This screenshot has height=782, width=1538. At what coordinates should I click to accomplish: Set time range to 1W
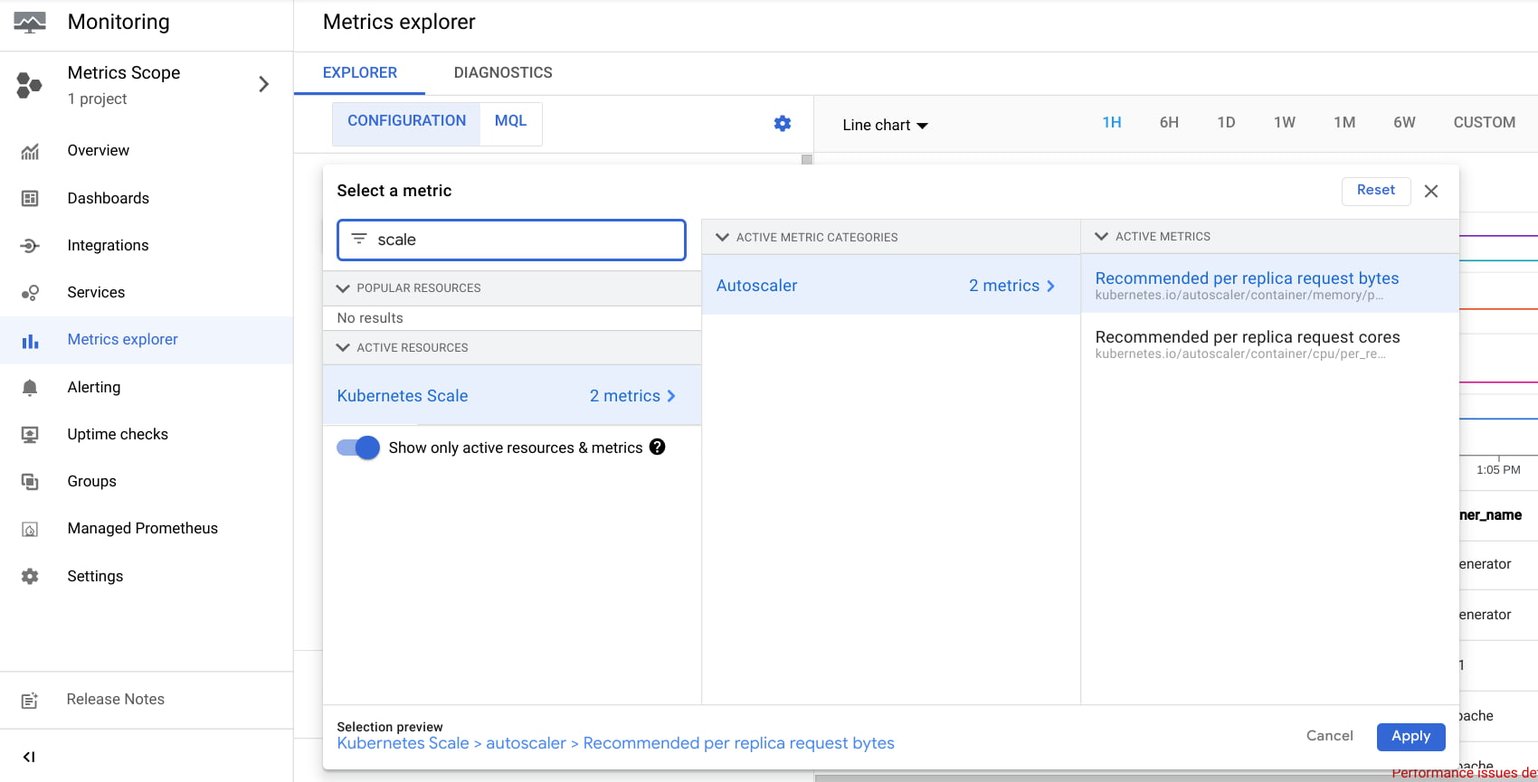[1285, 122]
